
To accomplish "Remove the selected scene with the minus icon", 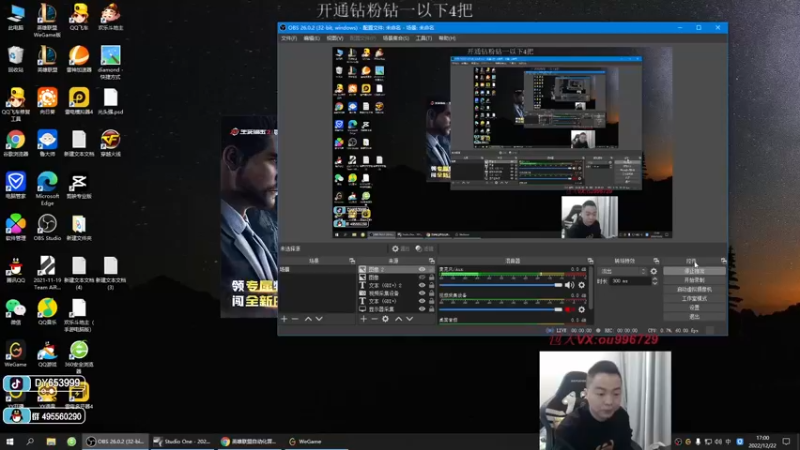I will 295,319.
